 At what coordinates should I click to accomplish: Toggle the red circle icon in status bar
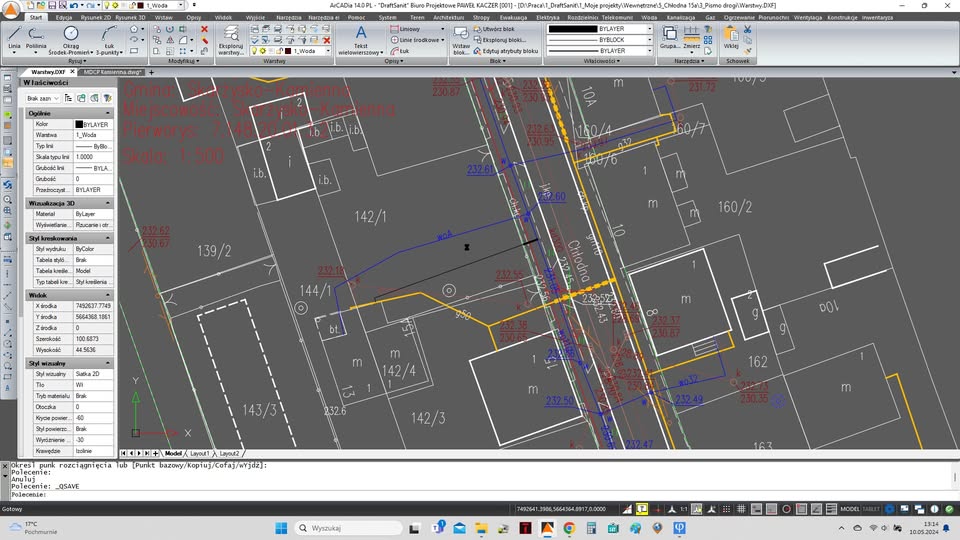786,509
